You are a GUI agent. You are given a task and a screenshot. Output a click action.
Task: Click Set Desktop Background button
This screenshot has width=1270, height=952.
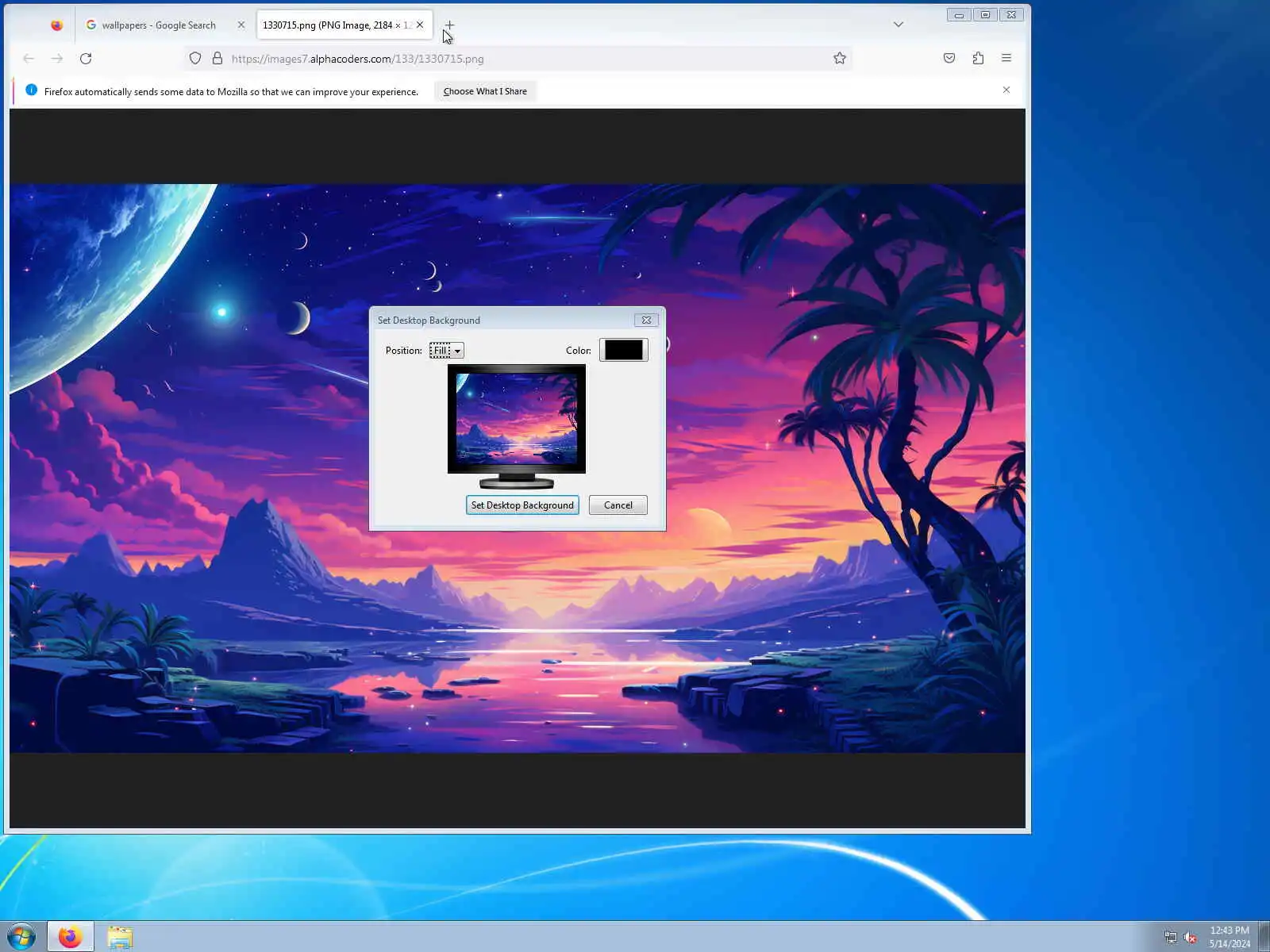click(522, 505)
